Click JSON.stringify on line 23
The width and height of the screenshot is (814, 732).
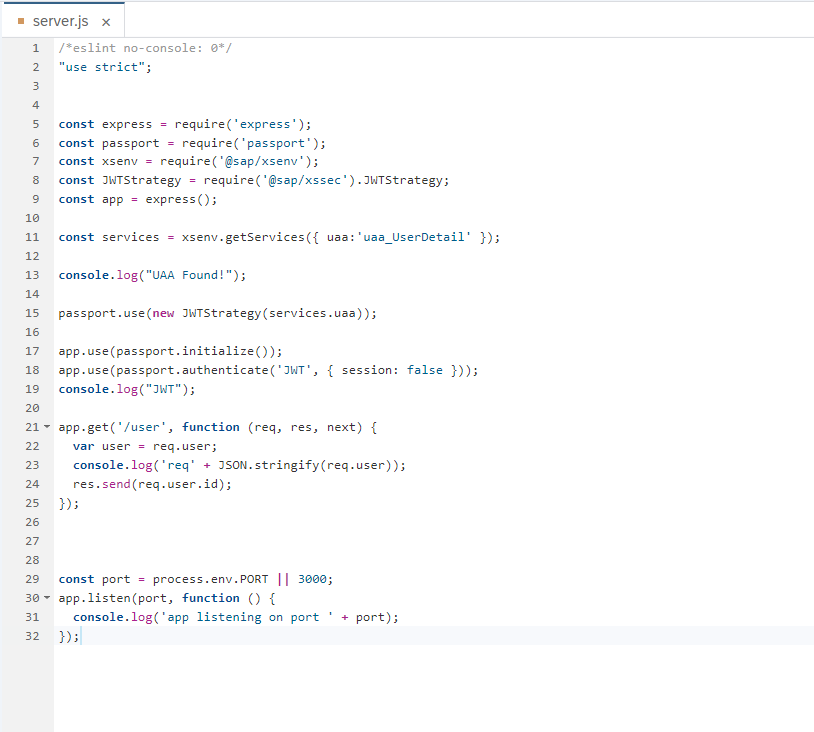(268, 465)
